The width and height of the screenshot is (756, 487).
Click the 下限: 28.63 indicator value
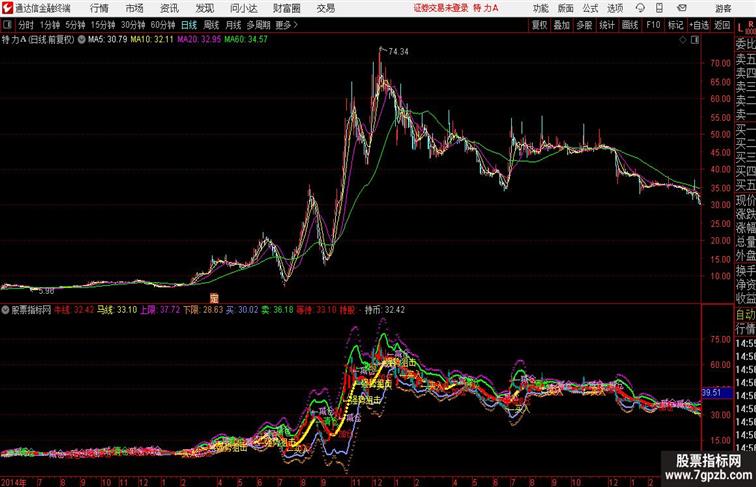click(203, 310)
